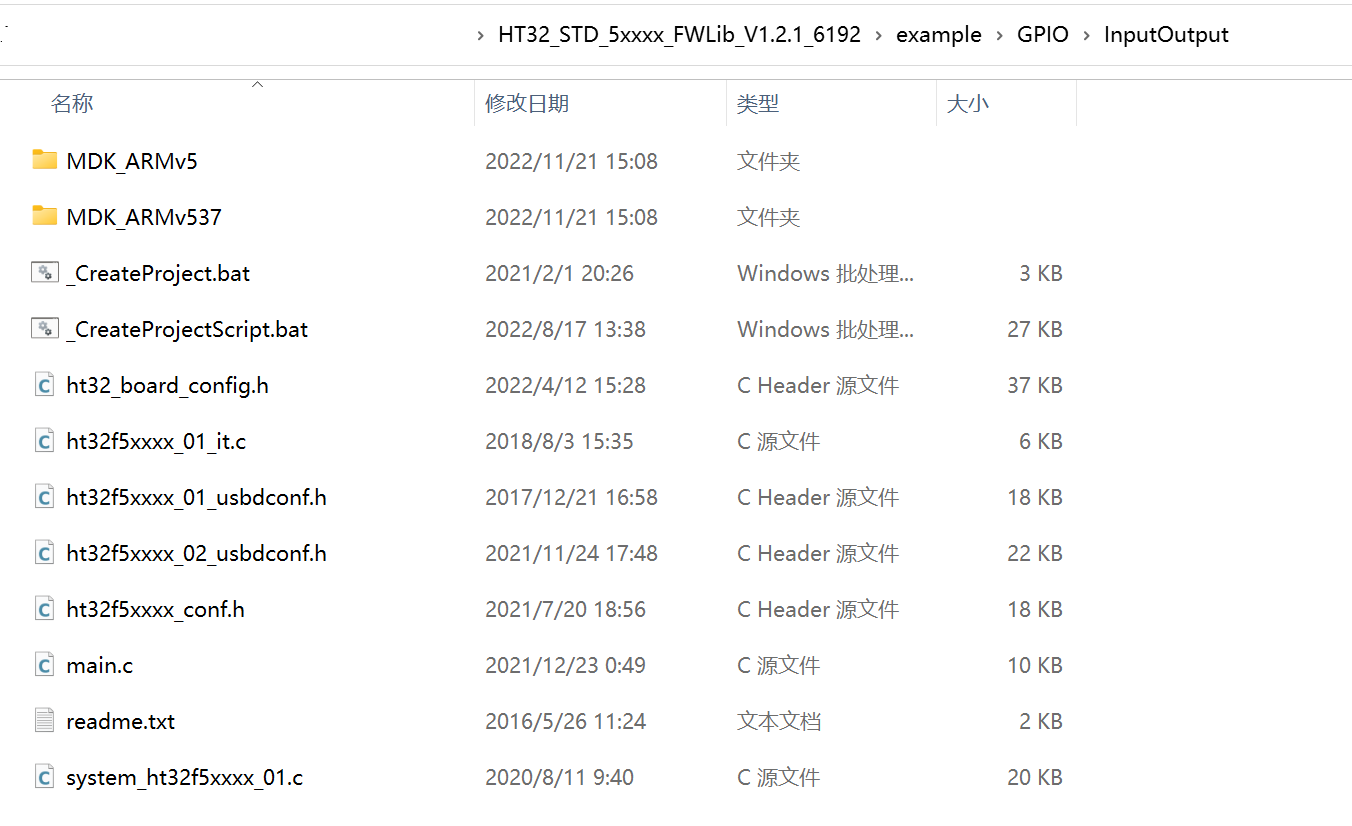
Task: Click the system_ht32f5xxxx_01.c file icon
Action: pos(44,777)
